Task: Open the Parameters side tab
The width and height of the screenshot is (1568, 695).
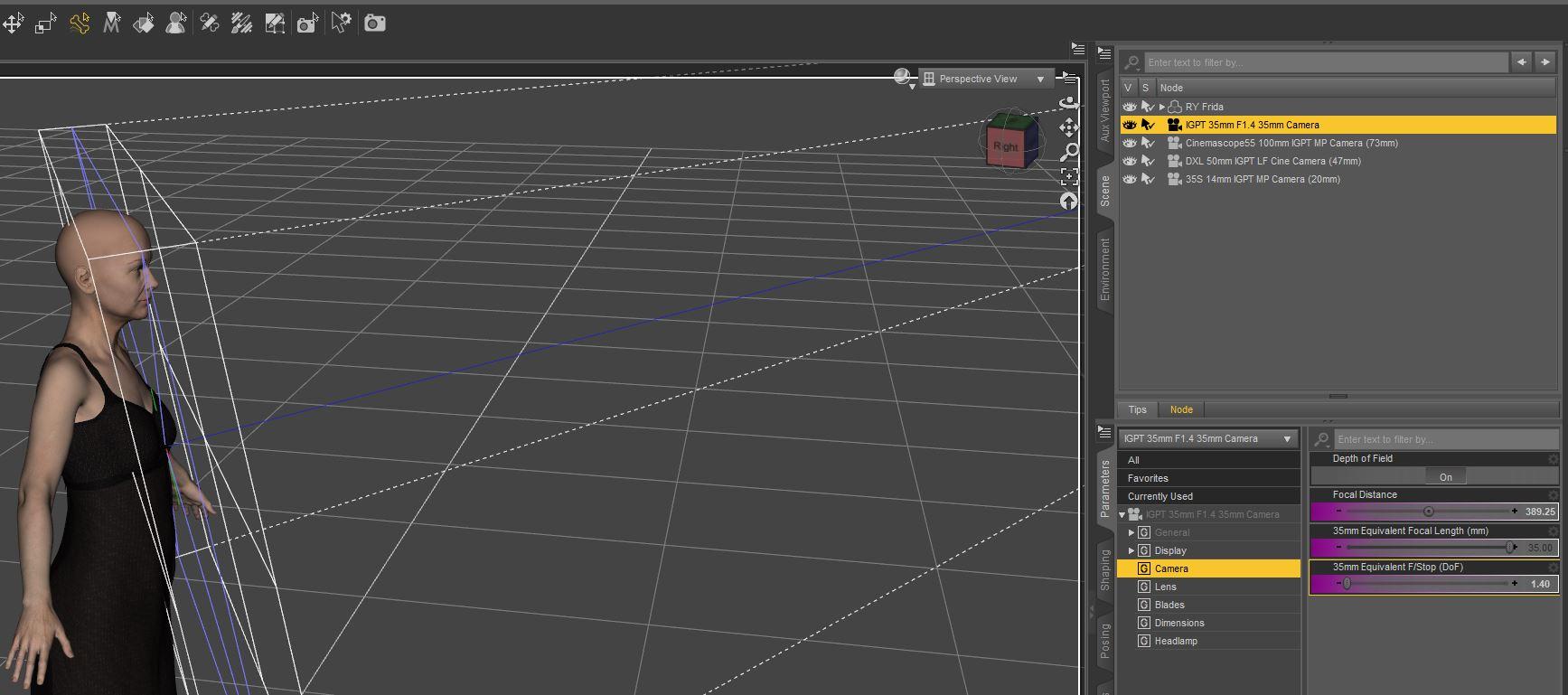Action: coord(1104,488)
